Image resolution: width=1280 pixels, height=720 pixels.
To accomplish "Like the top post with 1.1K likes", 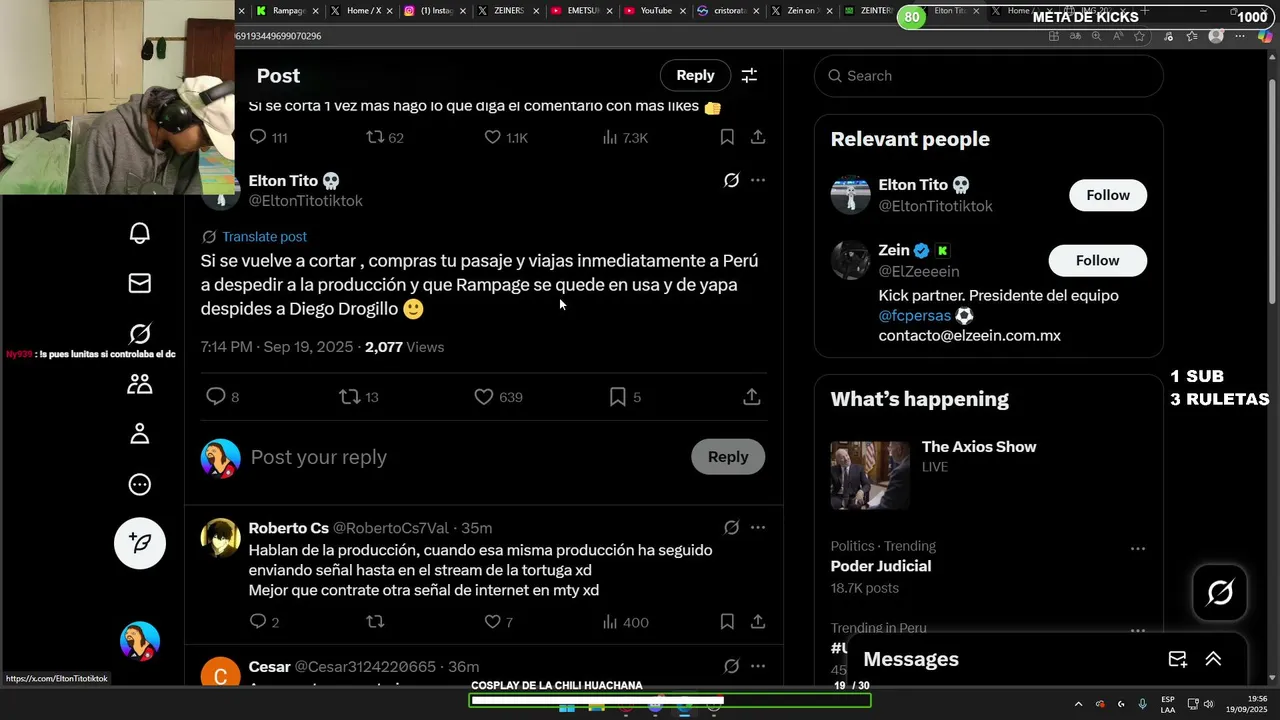I will click(x=506, y=137).
